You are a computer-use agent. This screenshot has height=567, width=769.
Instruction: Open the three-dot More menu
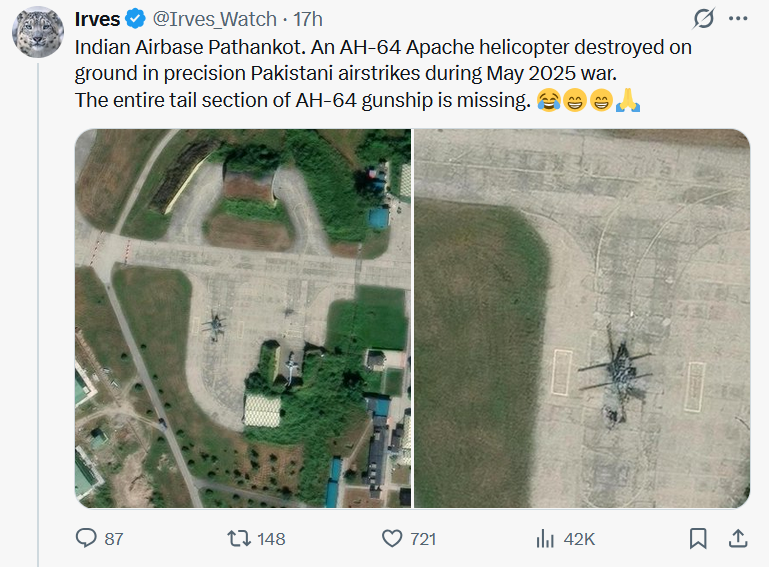pyautogui.click(x=738, y=19)
